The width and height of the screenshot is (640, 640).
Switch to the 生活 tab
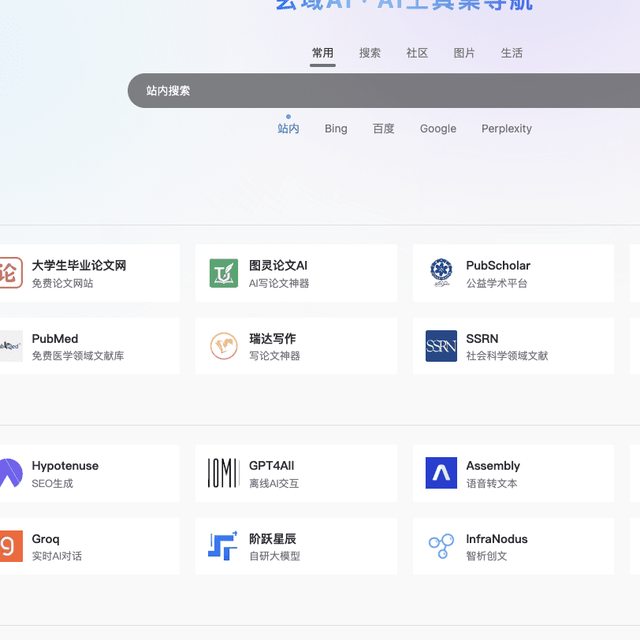512,53
